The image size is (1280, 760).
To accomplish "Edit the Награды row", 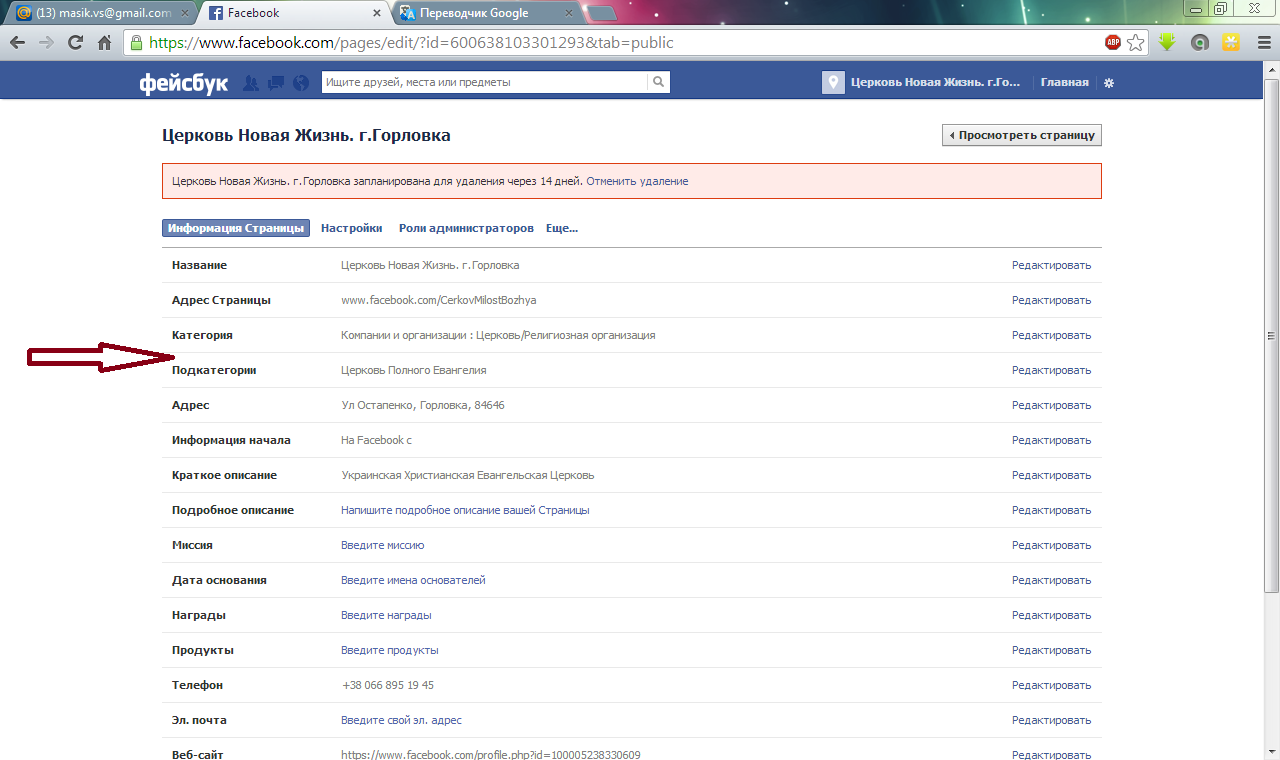I will click(x=1051, y=615).
